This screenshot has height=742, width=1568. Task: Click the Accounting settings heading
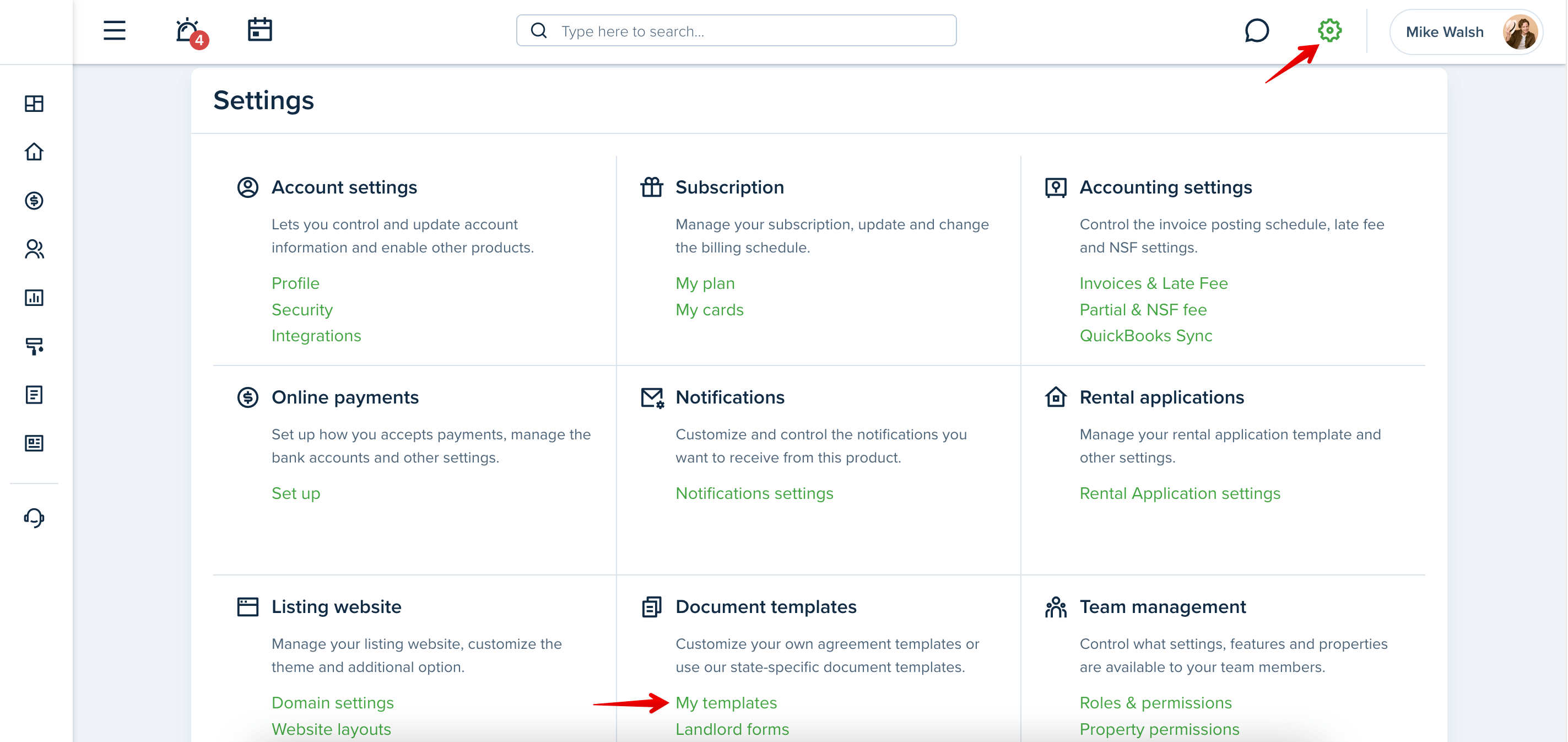pos(1166,187)
